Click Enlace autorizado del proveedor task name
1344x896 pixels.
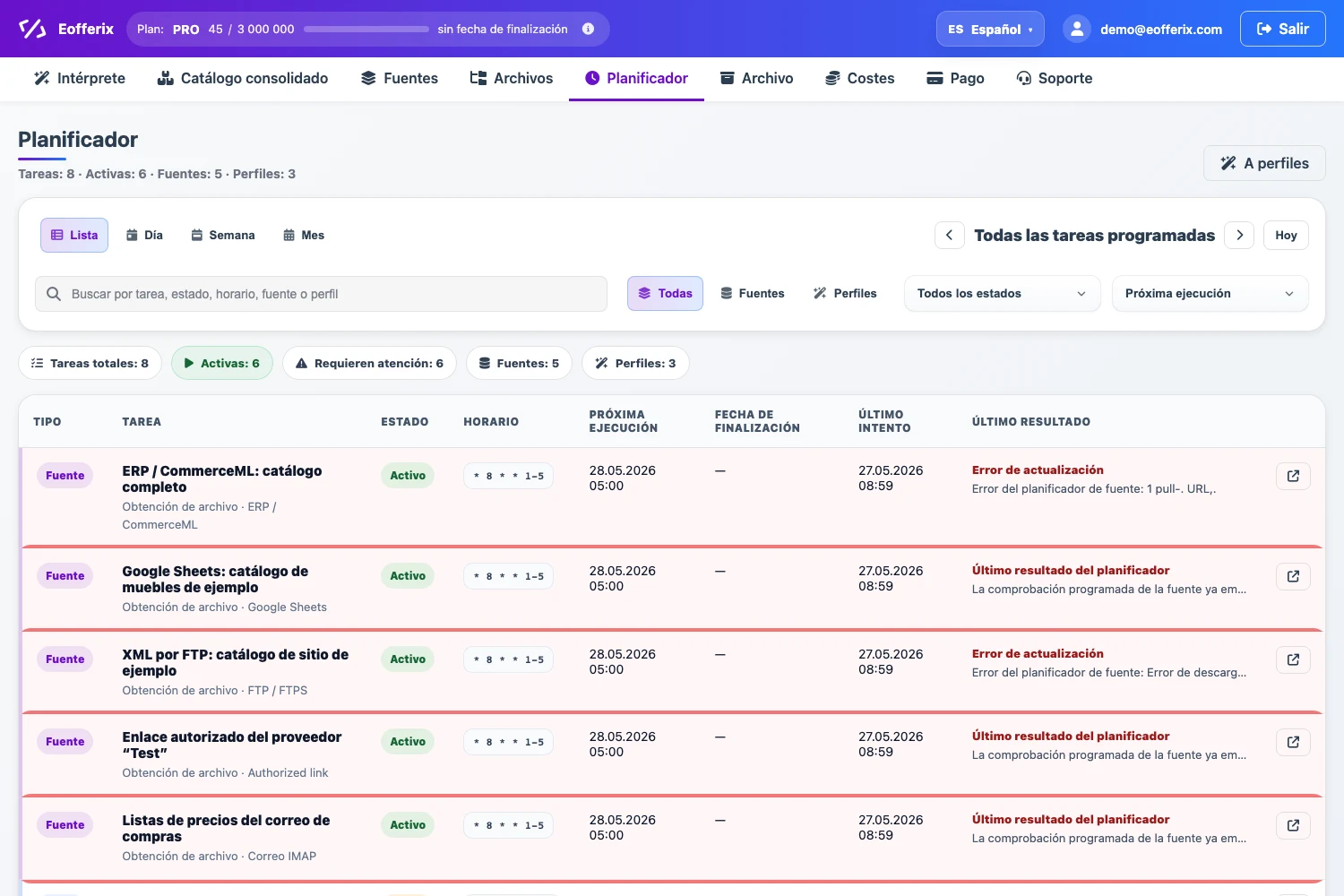[232, 745]
